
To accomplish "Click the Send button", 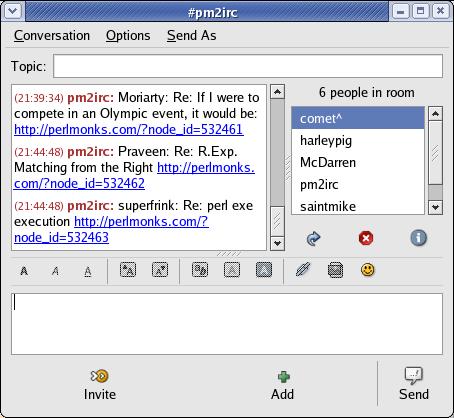I will pyautogui.click(x=414, y=384).
